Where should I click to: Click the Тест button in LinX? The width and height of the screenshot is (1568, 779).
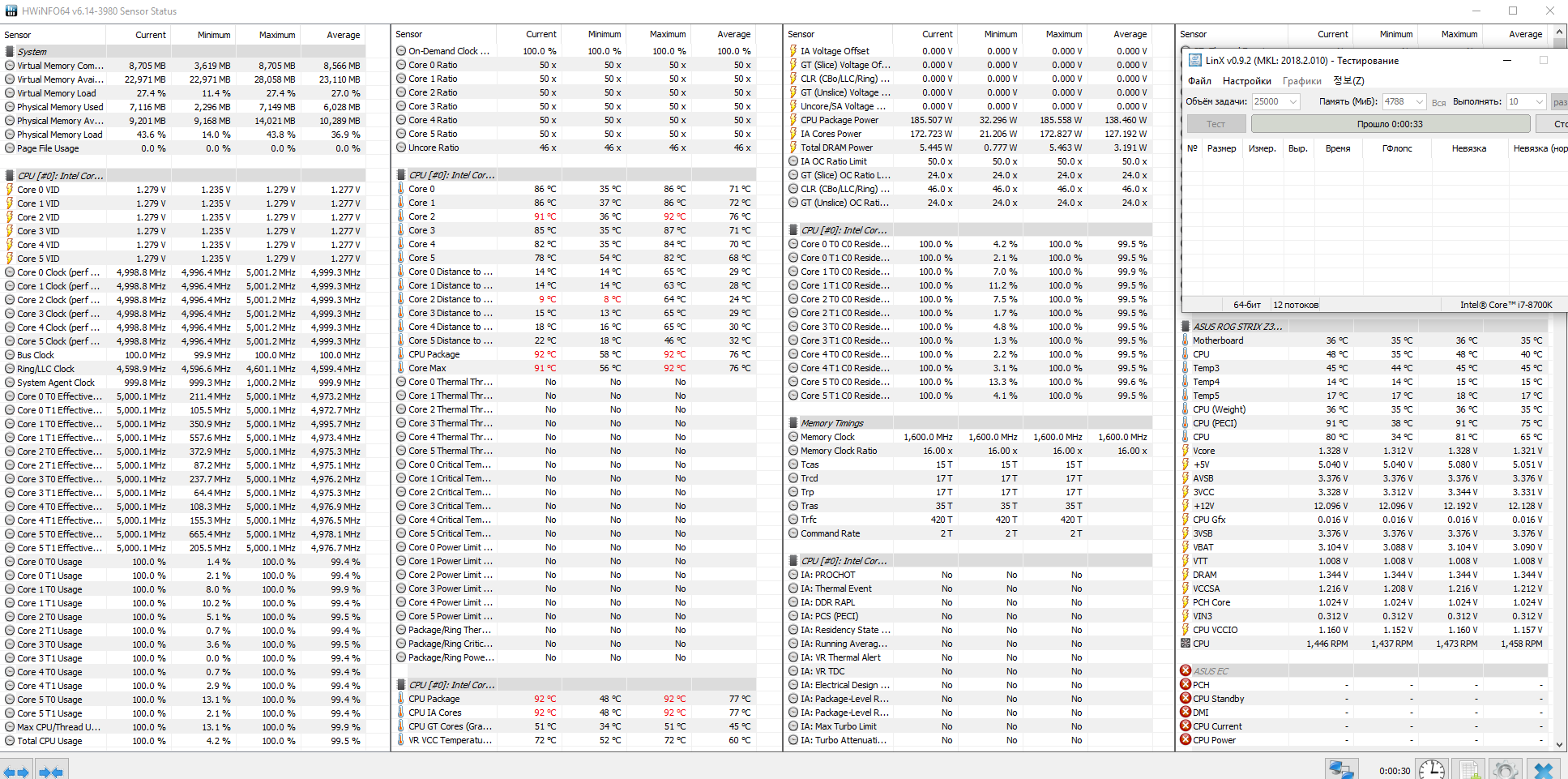(x=1216, y=124)
